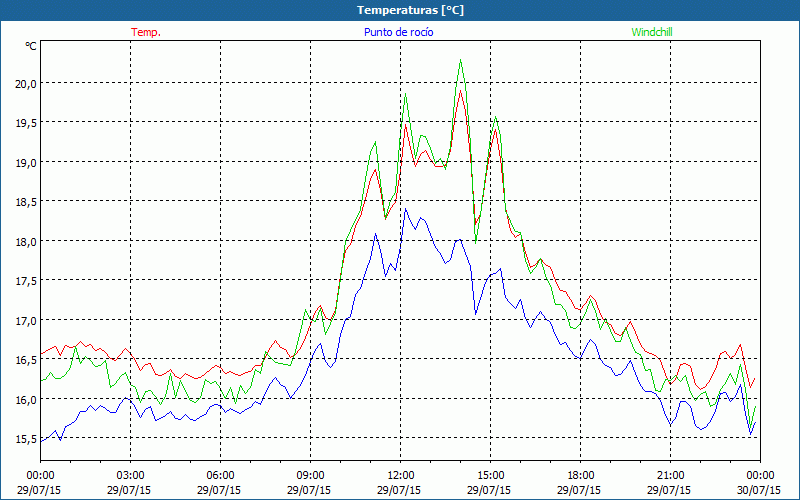Click the 12:00 time axis label
Screen dimensions: 800x500
coord(401,476)
